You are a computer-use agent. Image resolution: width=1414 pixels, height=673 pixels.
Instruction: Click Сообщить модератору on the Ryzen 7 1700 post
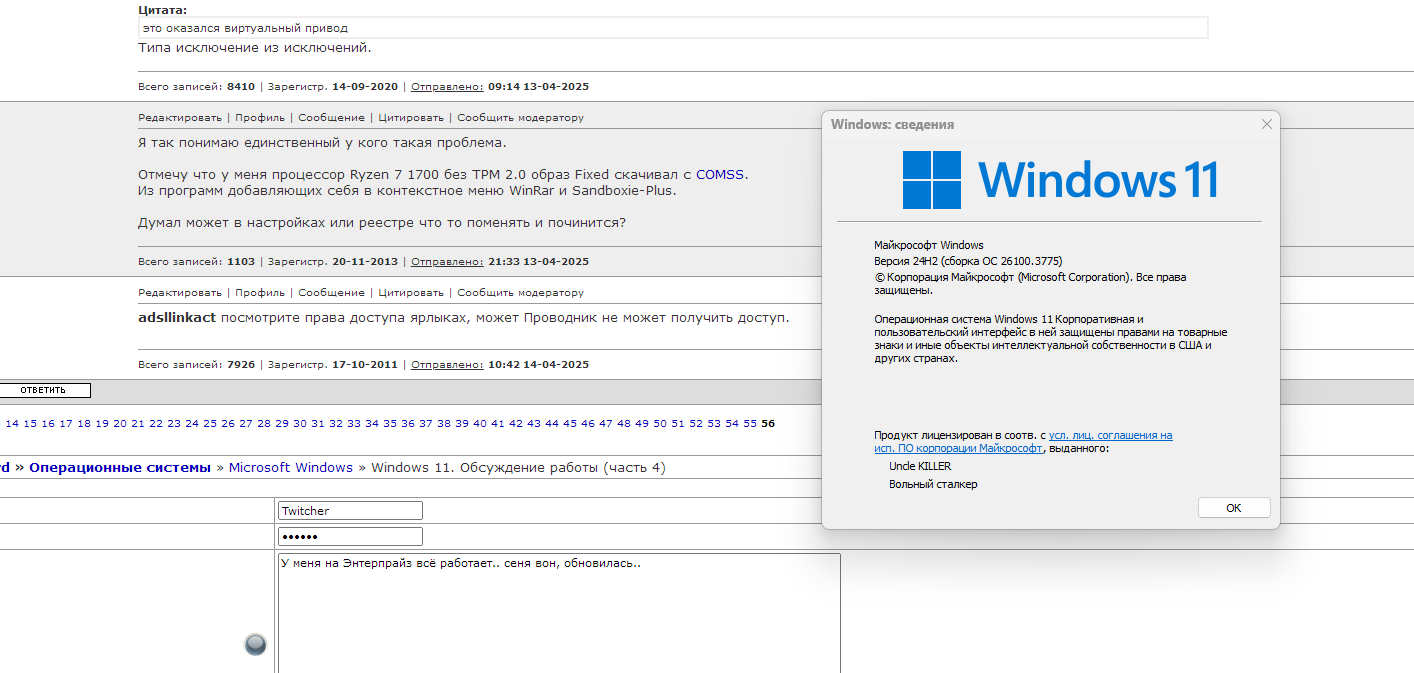point(521,118)
